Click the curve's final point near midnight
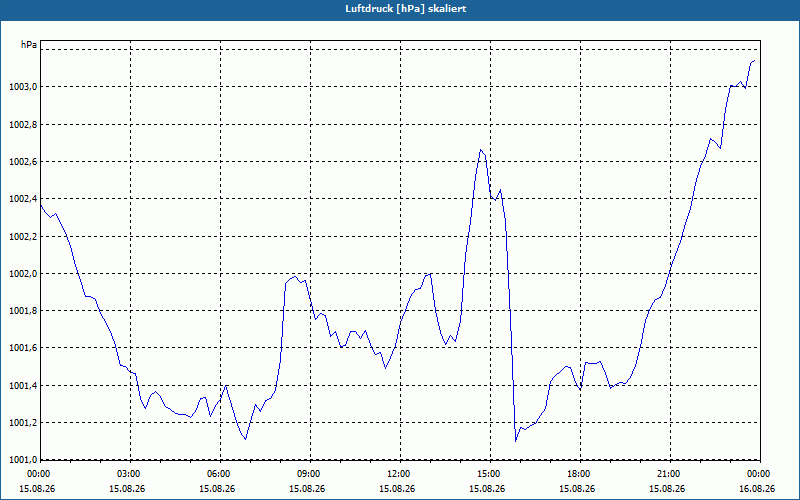The image size is (800, 500). (755, 61)
